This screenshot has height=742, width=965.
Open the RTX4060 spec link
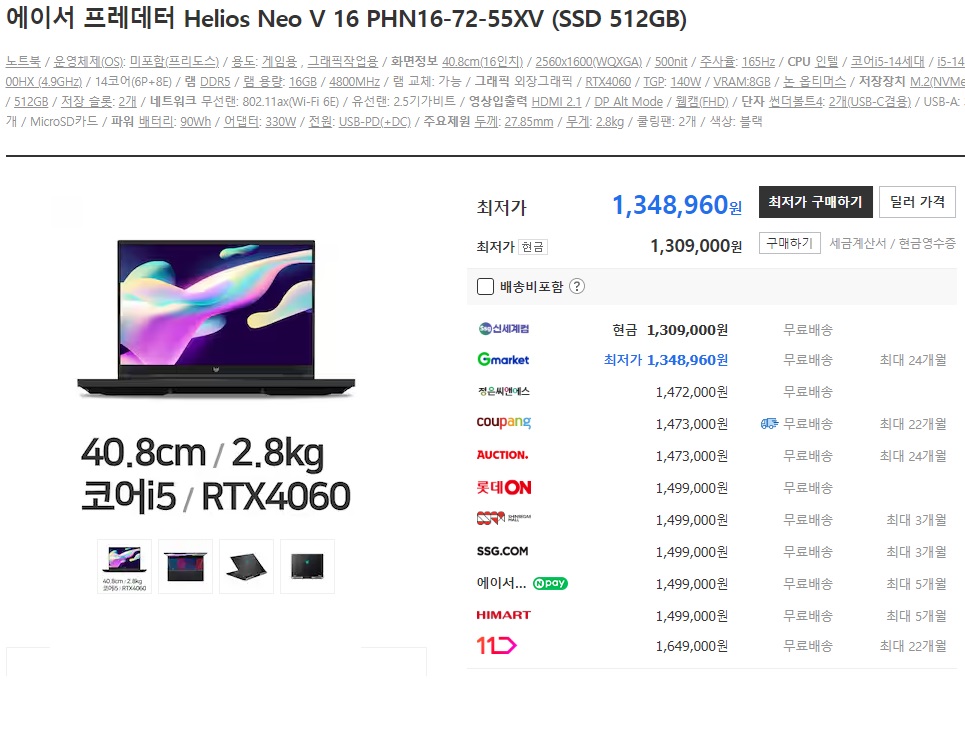[x=607, y=82]
